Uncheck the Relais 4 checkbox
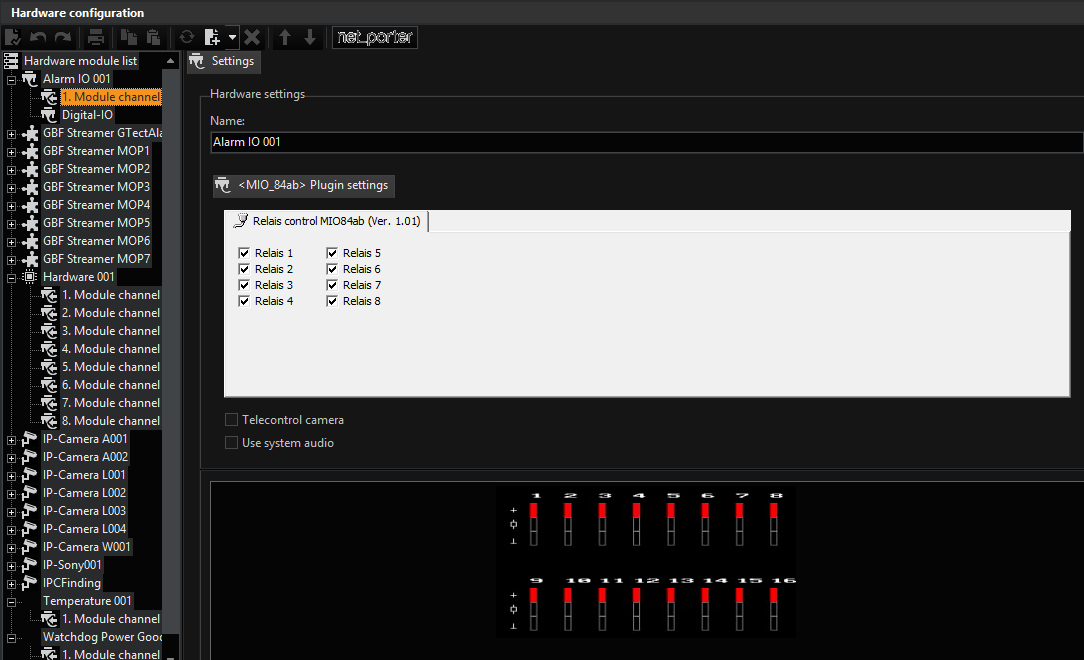This screenshot has width=1084, height=660. click(x=243, y=301)
